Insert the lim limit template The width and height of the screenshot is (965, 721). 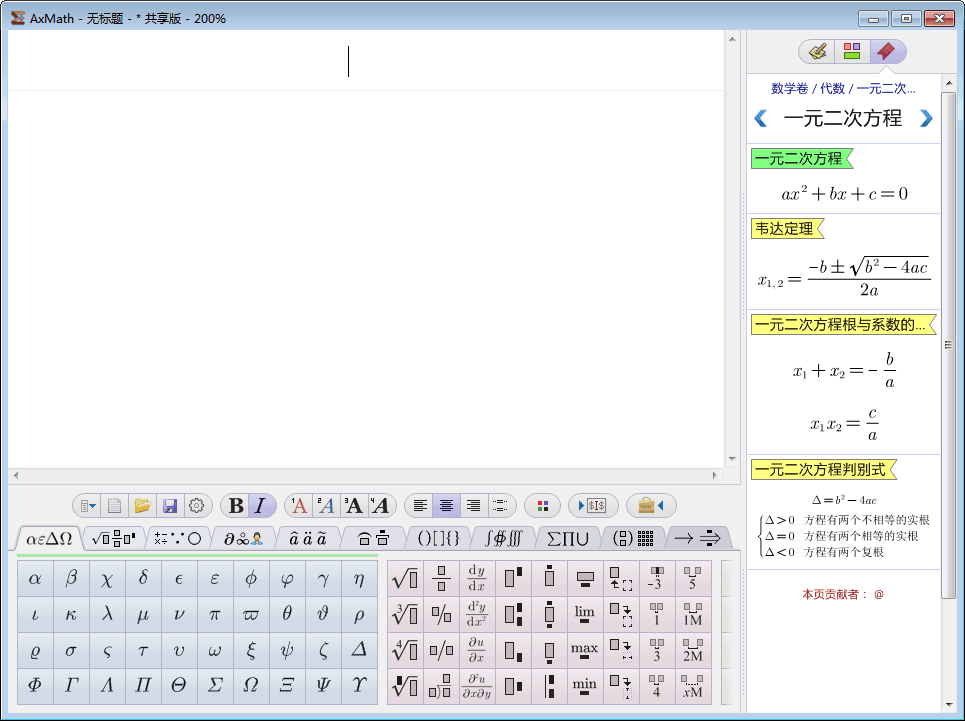click(x=585, y=615)
